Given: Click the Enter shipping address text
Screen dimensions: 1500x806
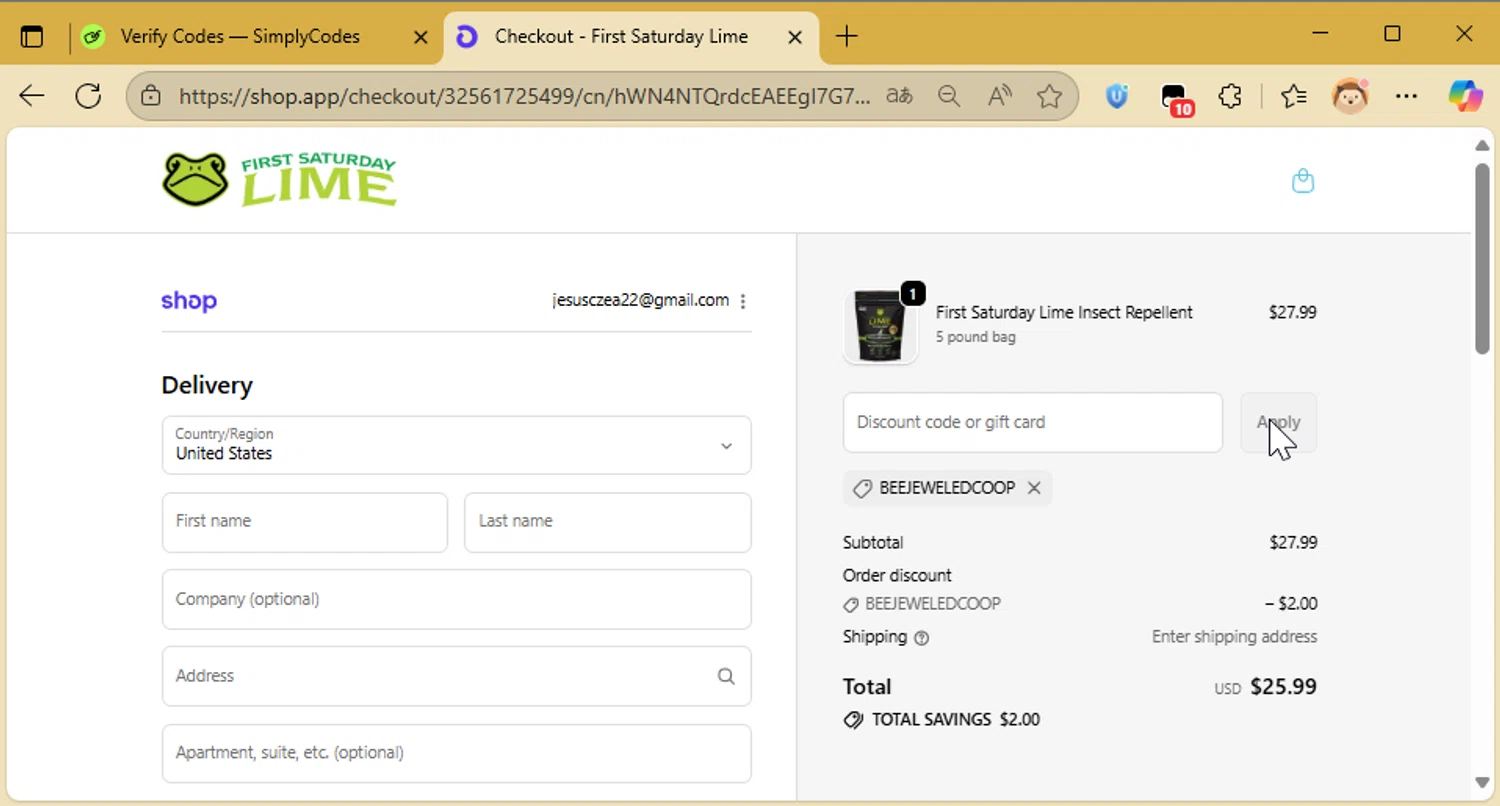Looking at the screenshot, I should [1235, 637].
